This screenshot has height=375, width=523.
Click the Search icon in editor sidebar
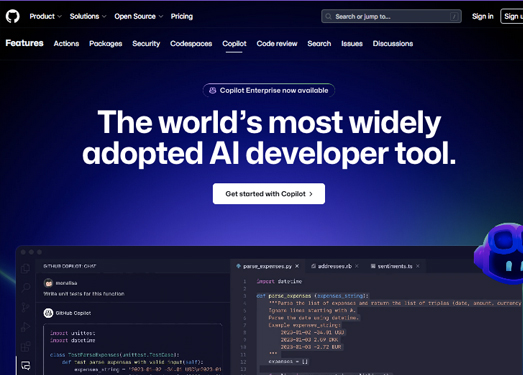tap(26, 287)
